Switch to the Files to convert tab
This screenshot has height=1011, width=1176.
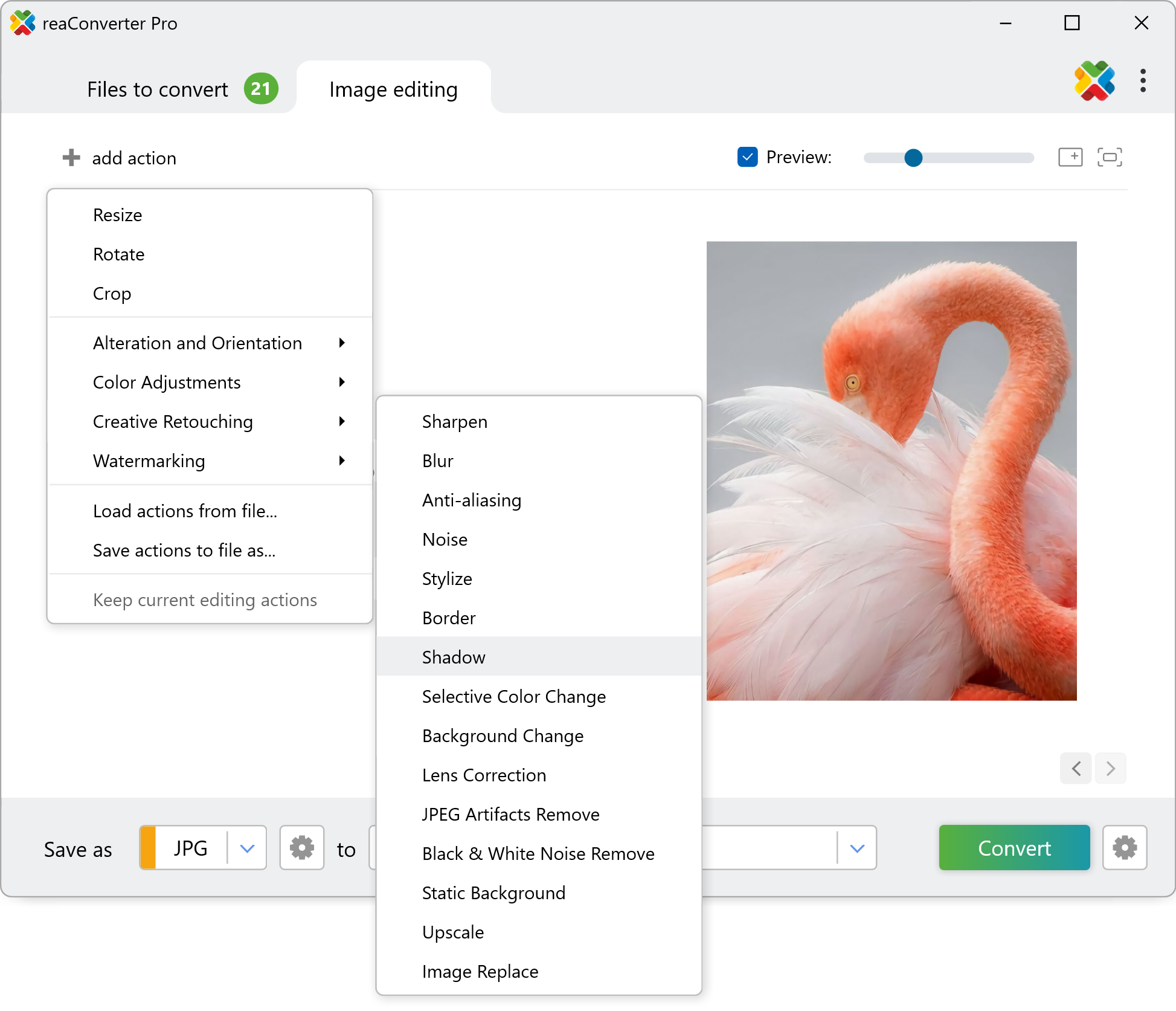158,89
